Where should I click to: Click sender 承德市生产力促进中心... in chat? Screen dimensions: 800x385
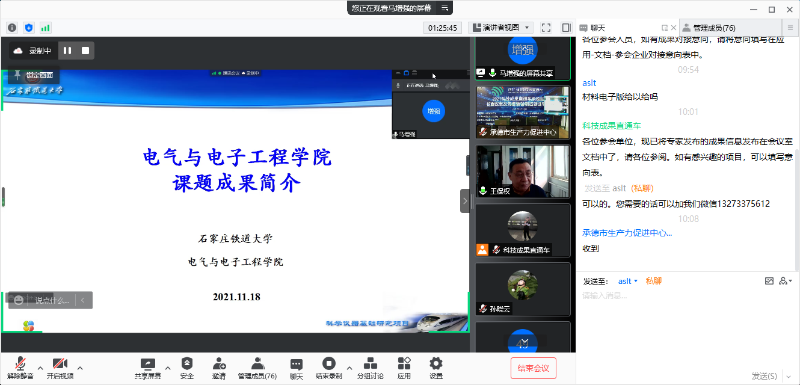click(627, 233)
